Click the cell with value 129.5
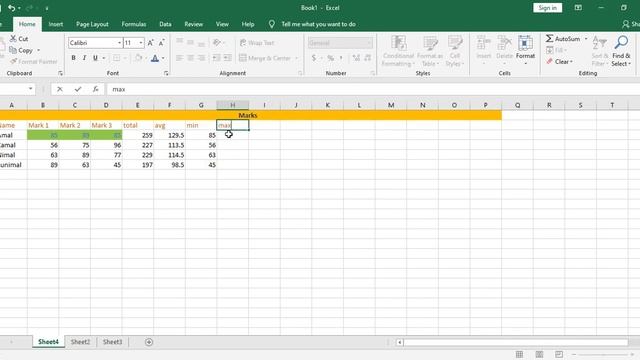 [169, 135]
